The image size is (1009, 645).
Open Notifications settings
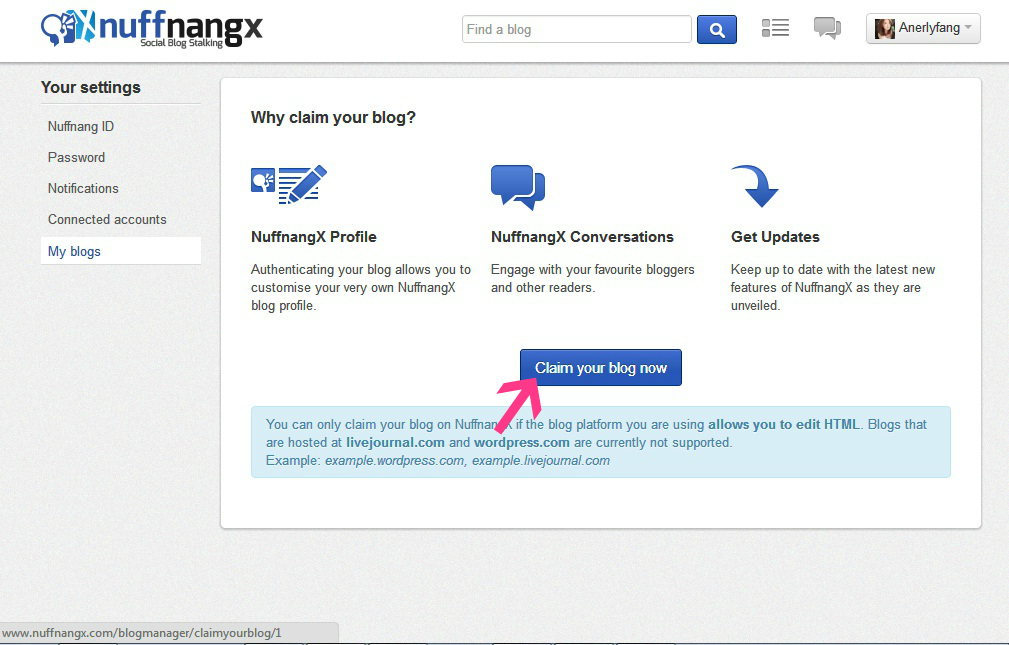83,188
